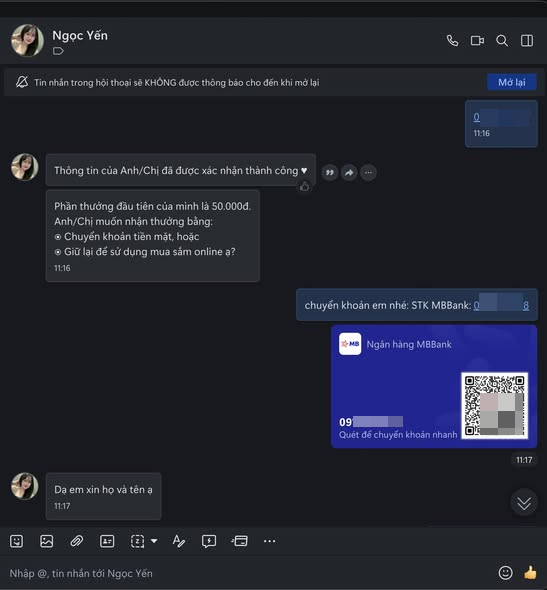Open more toolbar options ellipsis
Screen dimensions: 547x590
[x=269, y=541]
